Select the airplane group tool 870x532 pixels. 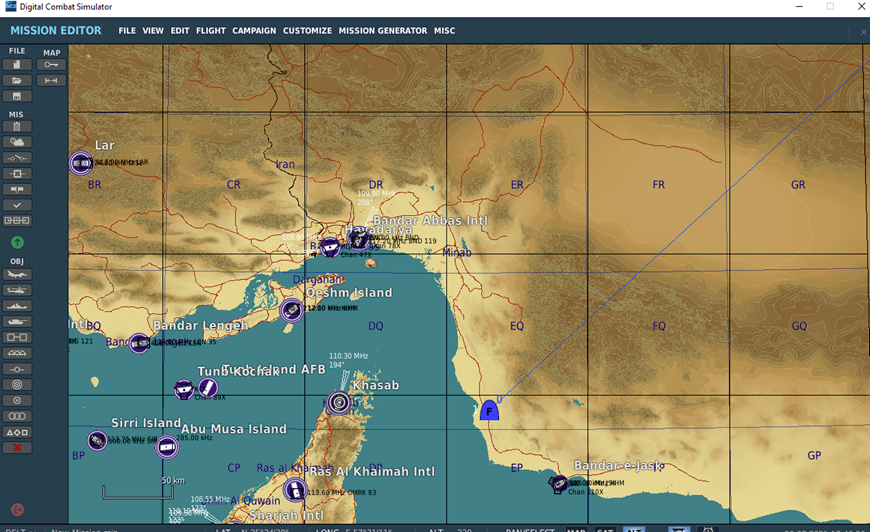(x=17, y=275)
